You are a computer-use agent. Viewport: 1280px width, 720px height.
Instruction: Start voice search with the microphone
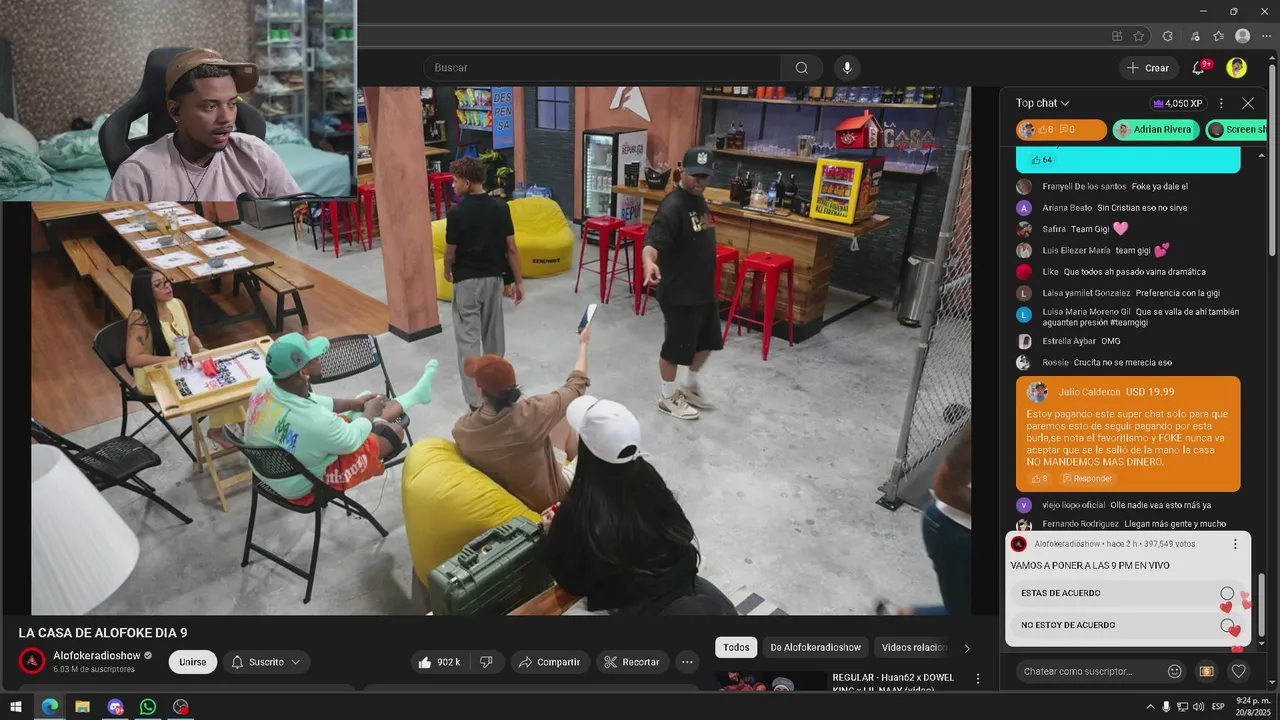pos(847,68)
